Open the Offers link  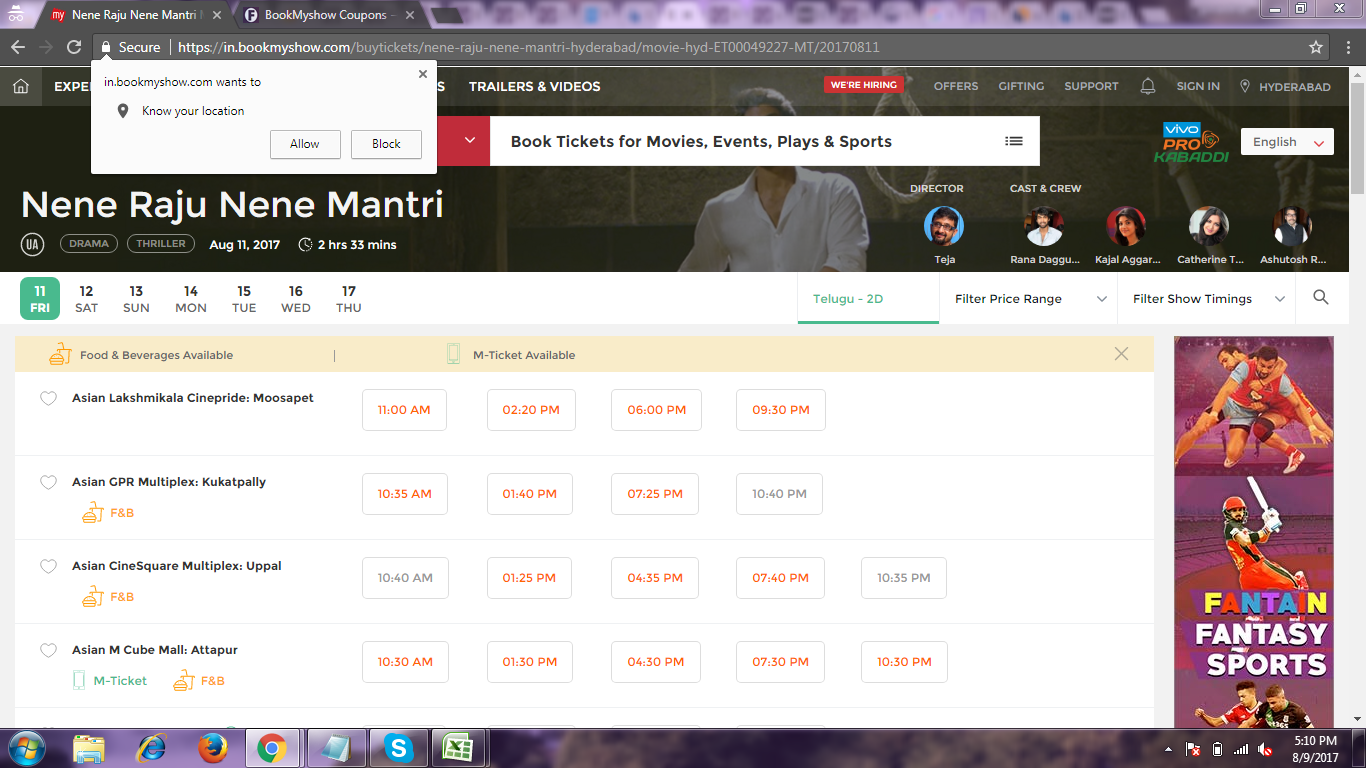(956, 86)
